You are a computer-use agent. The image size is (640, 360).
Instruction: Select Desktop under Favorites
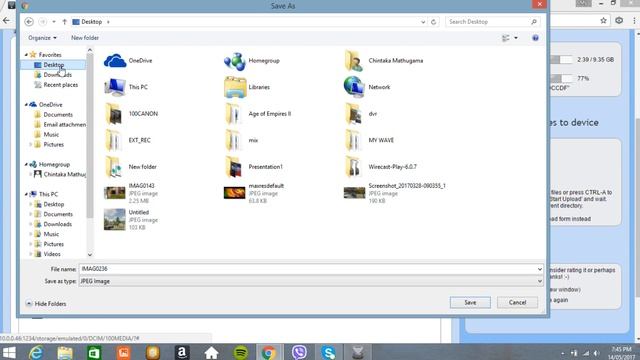pyautogui.click(x=53, y=65)
